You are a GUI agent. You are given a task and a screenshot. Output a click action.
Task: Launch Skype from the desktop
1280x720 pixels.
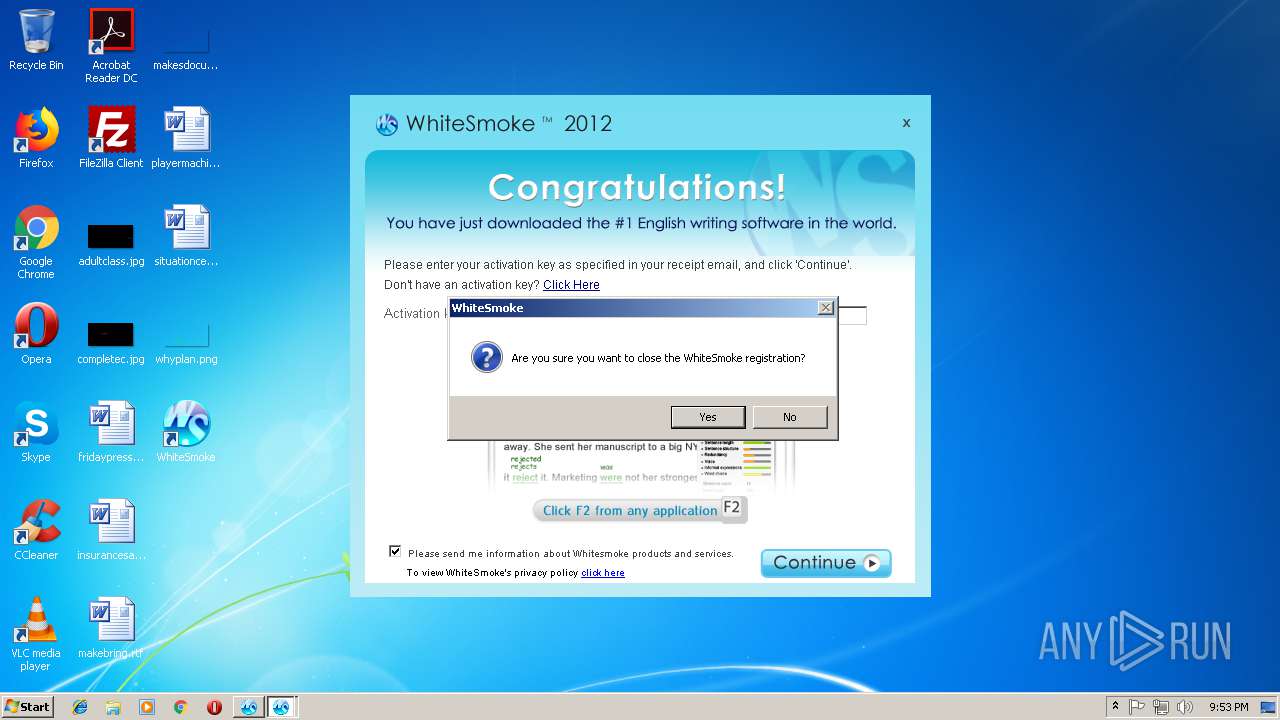tap(36, 432)
